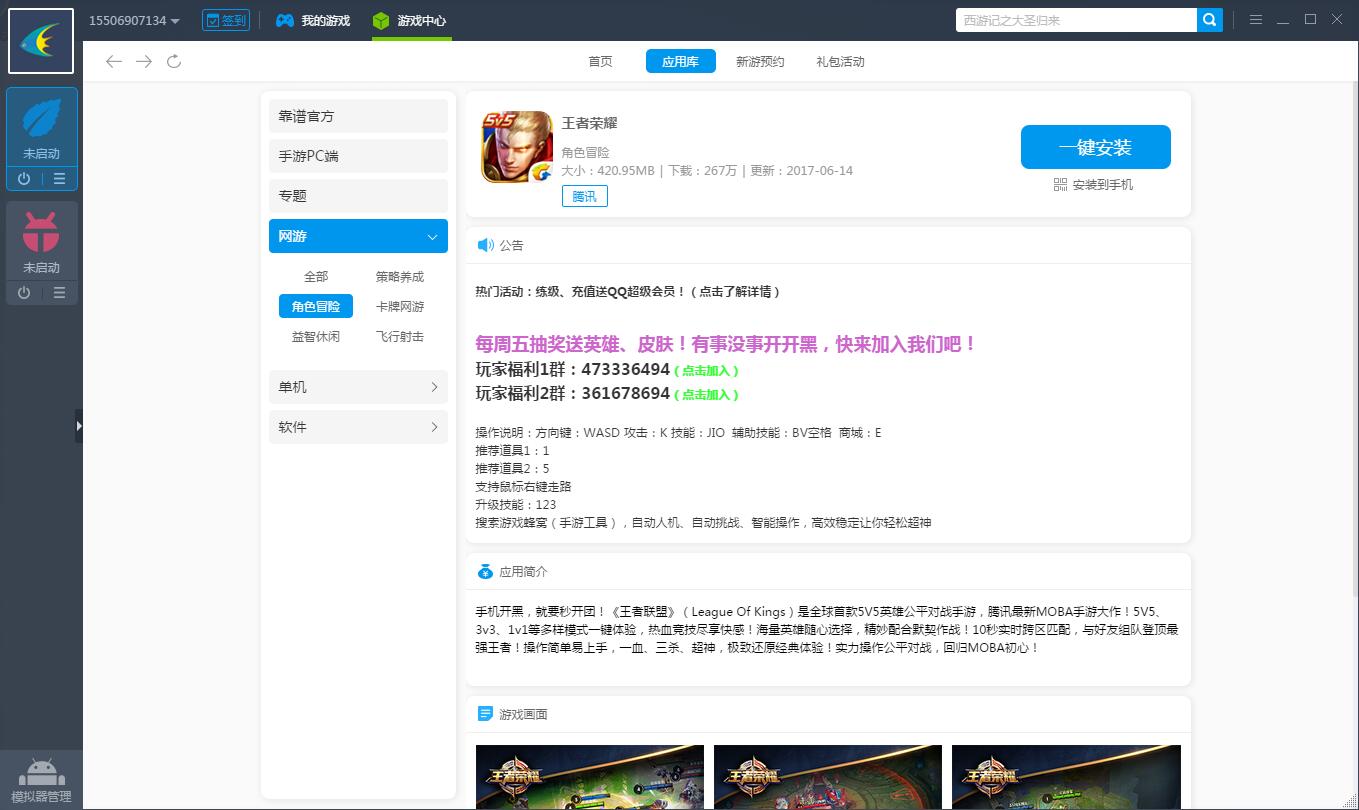
Task: Click 未启动 under pink bug emulator
Action: [x=41, y=268]
